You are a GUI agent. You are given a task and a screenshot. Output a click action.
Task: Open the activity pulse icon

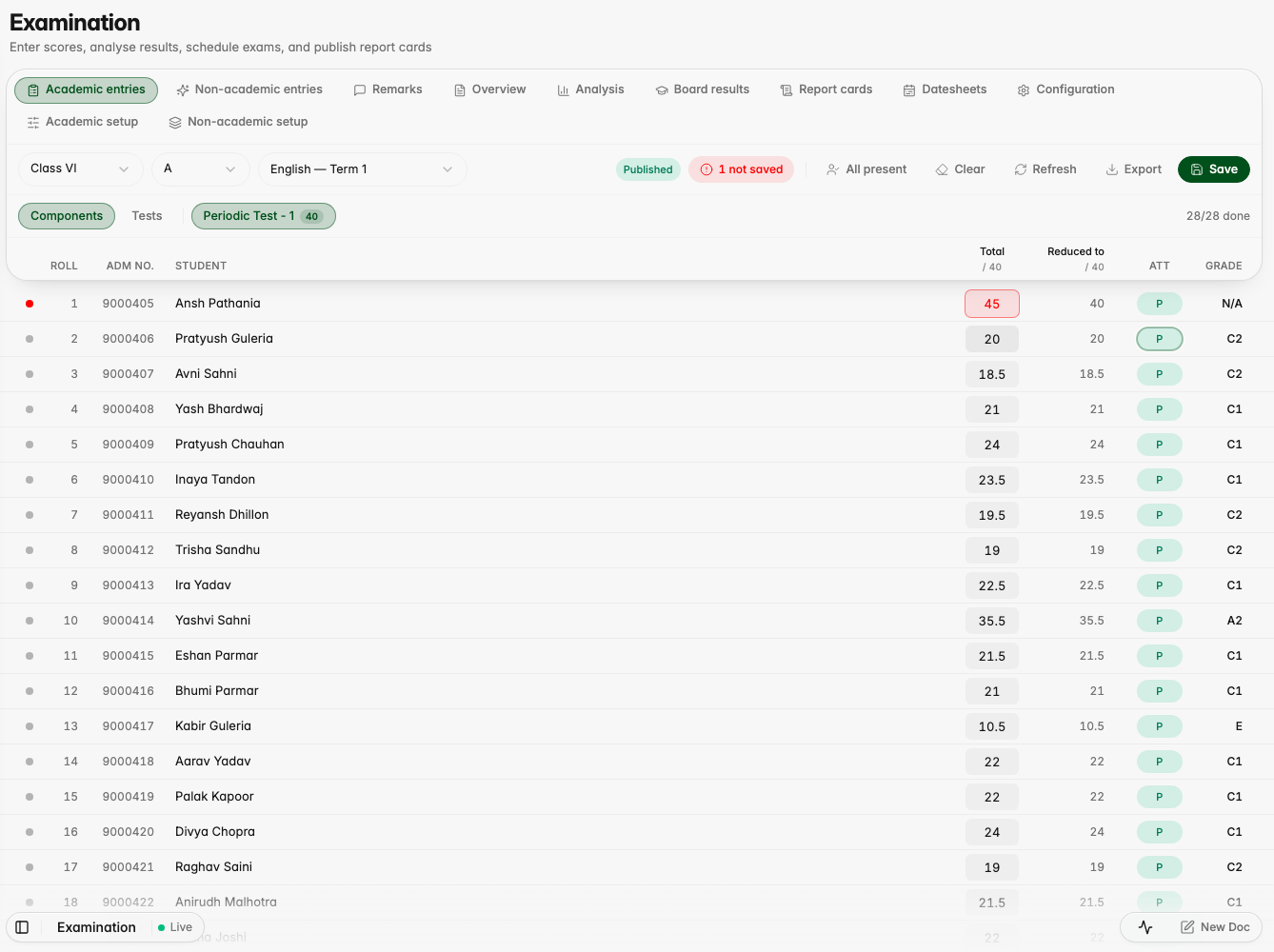[1145, 927]
